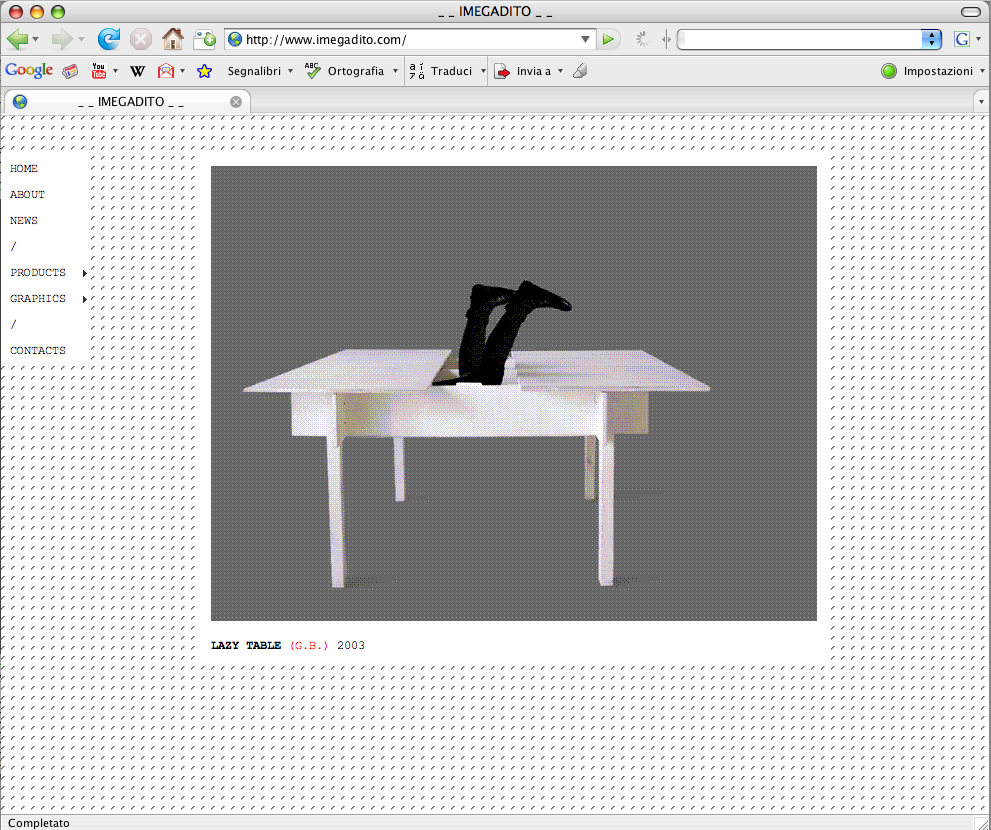This screenshot has width=991, height=830.
Task: Click the 2003 year in caption
Action: coord(351,645)
